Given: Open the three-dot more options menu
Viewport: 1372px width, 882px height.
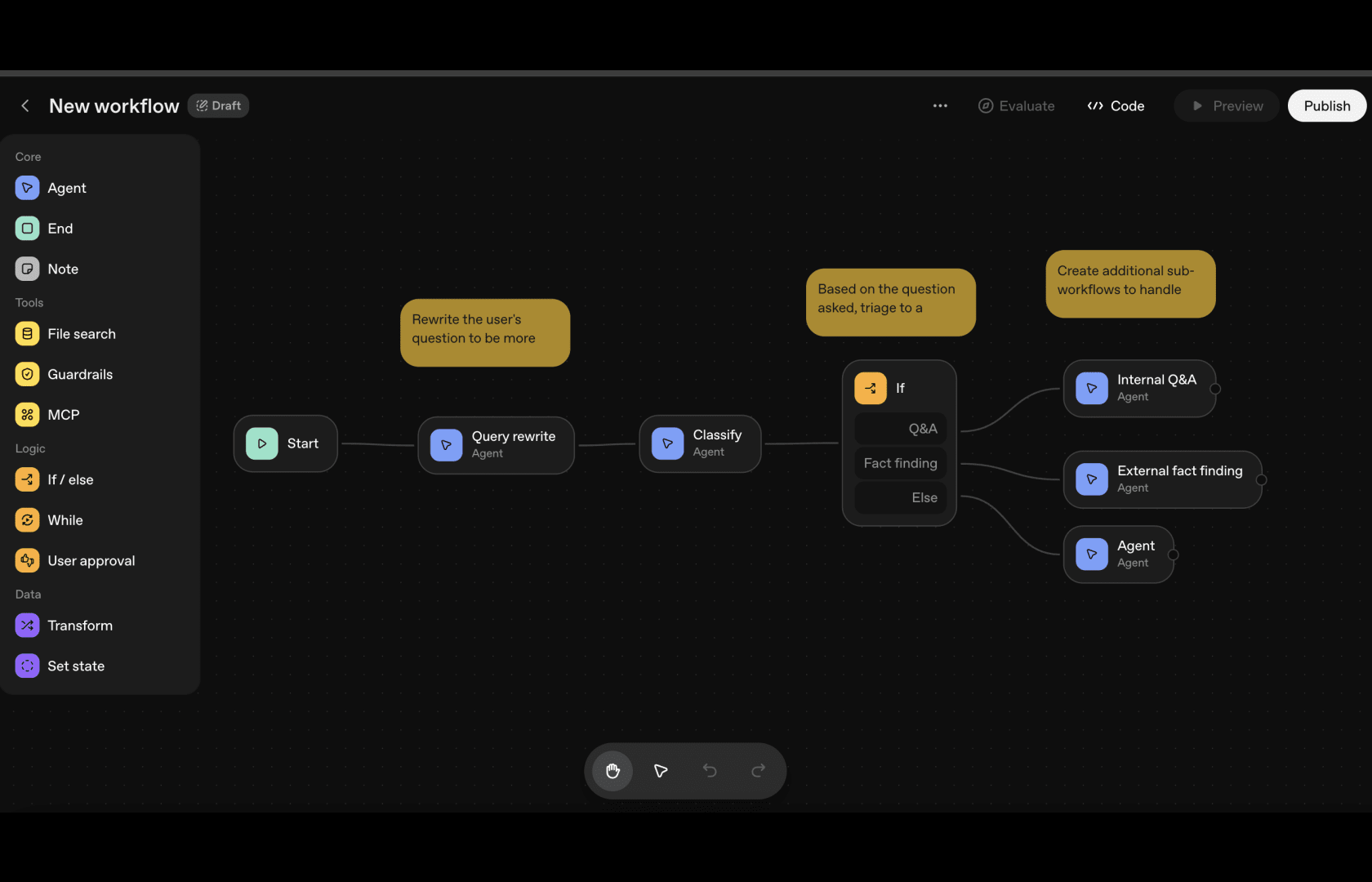Looking at the screenshot, I should (940, 106).
